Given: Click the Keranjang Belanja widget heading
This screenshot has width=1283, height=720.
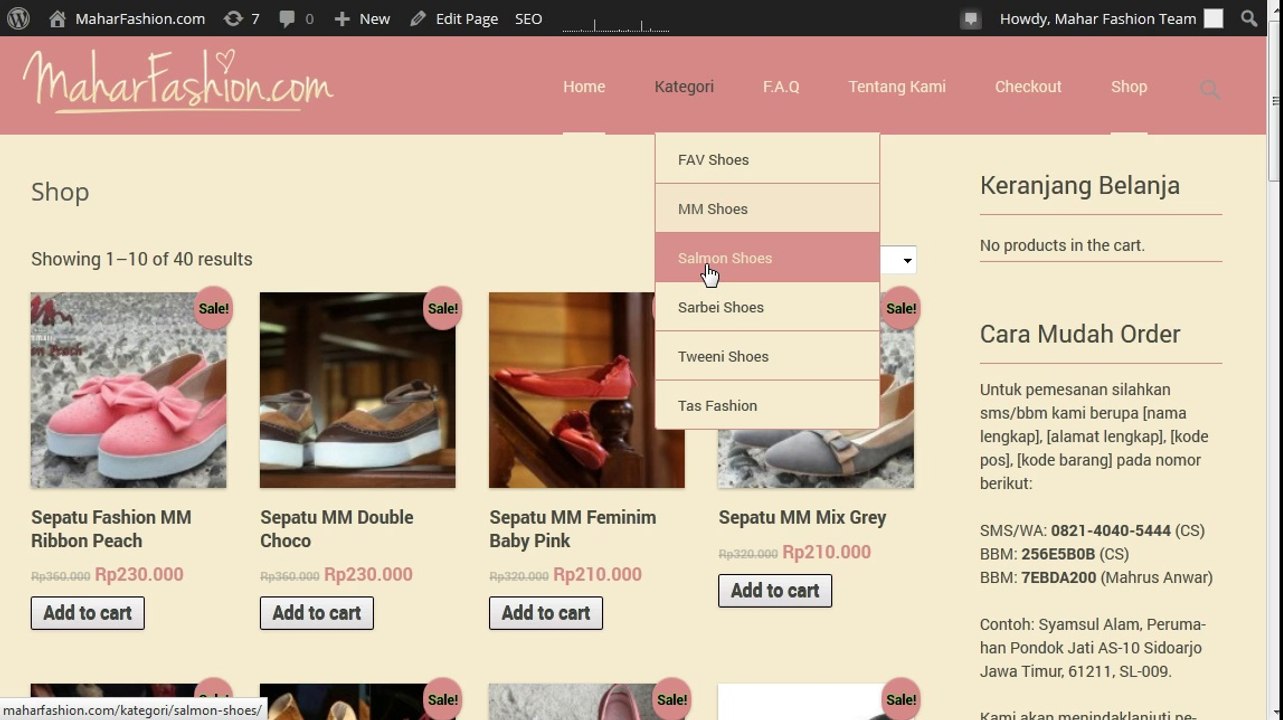Looking at the screenshot, I should [1080, 185].
